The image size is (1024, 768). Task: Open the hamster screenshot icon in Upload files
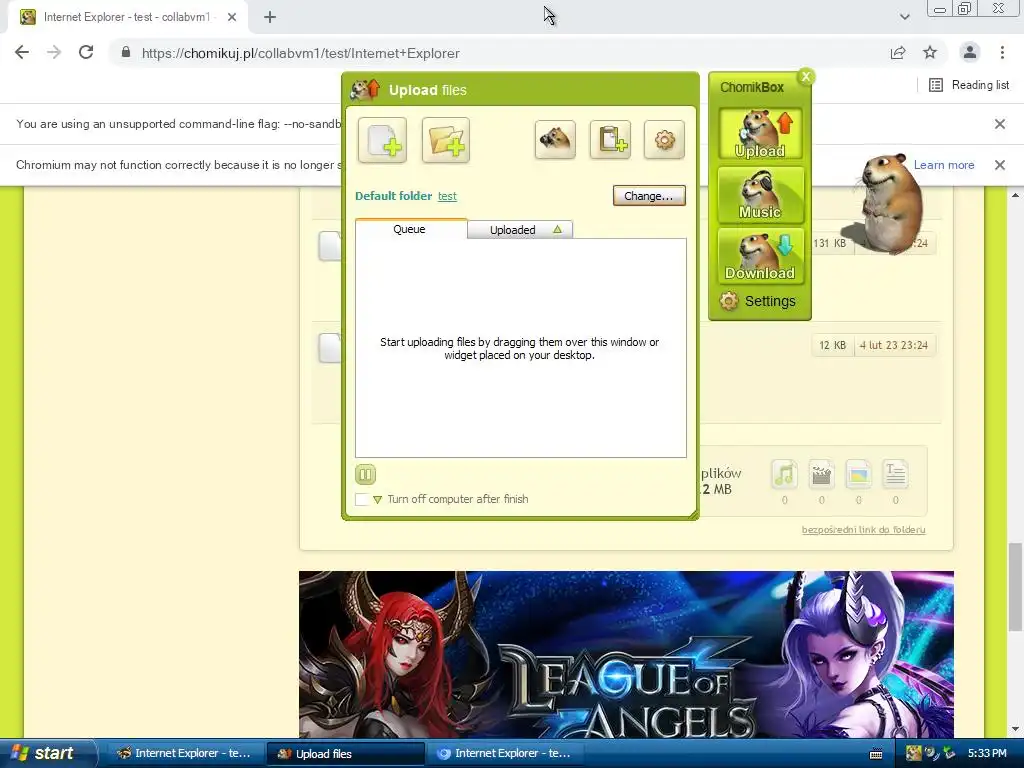(555, 139)
